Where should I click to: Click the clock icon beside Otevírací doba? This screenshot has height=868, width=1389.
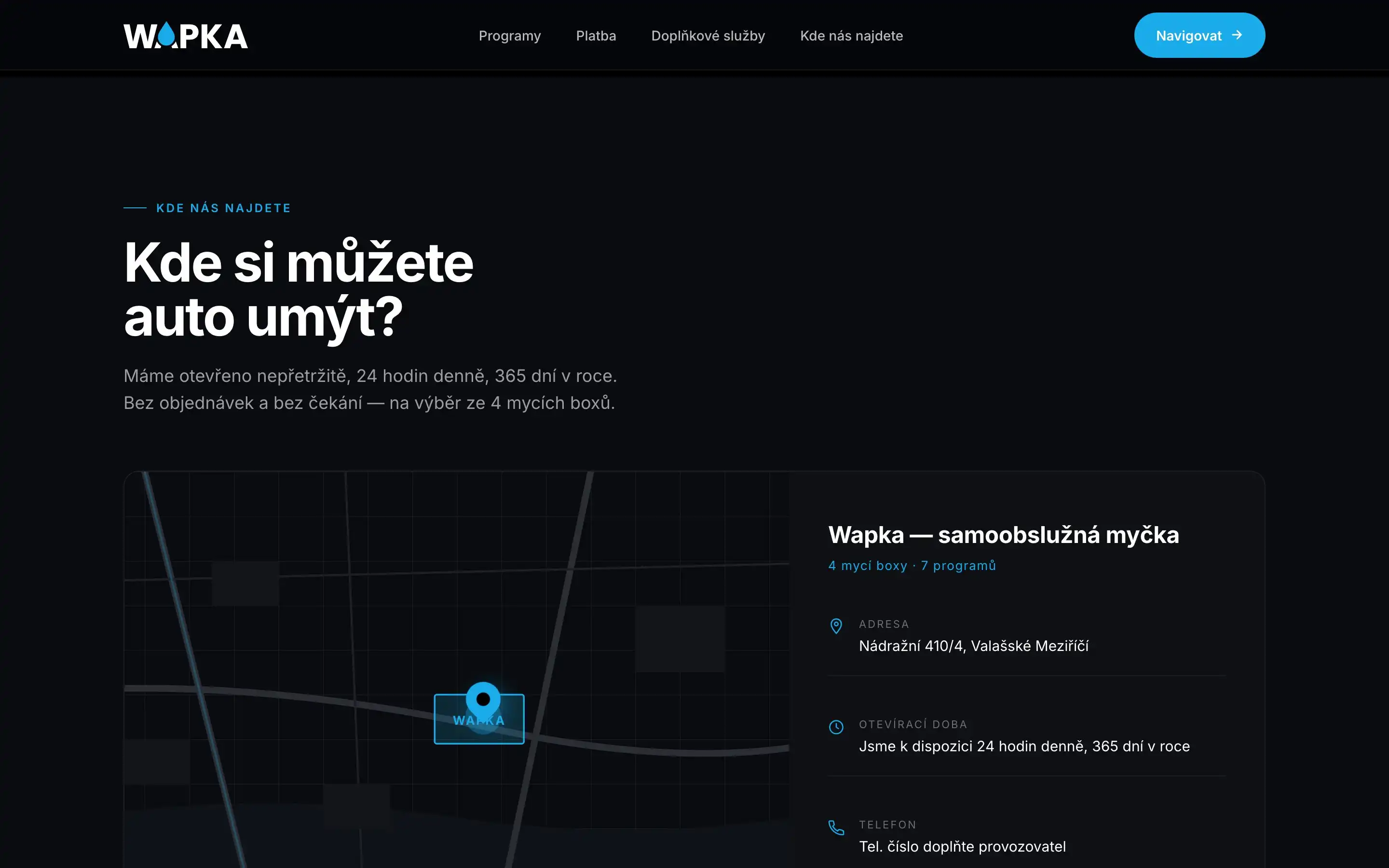(x=836, y=727)
